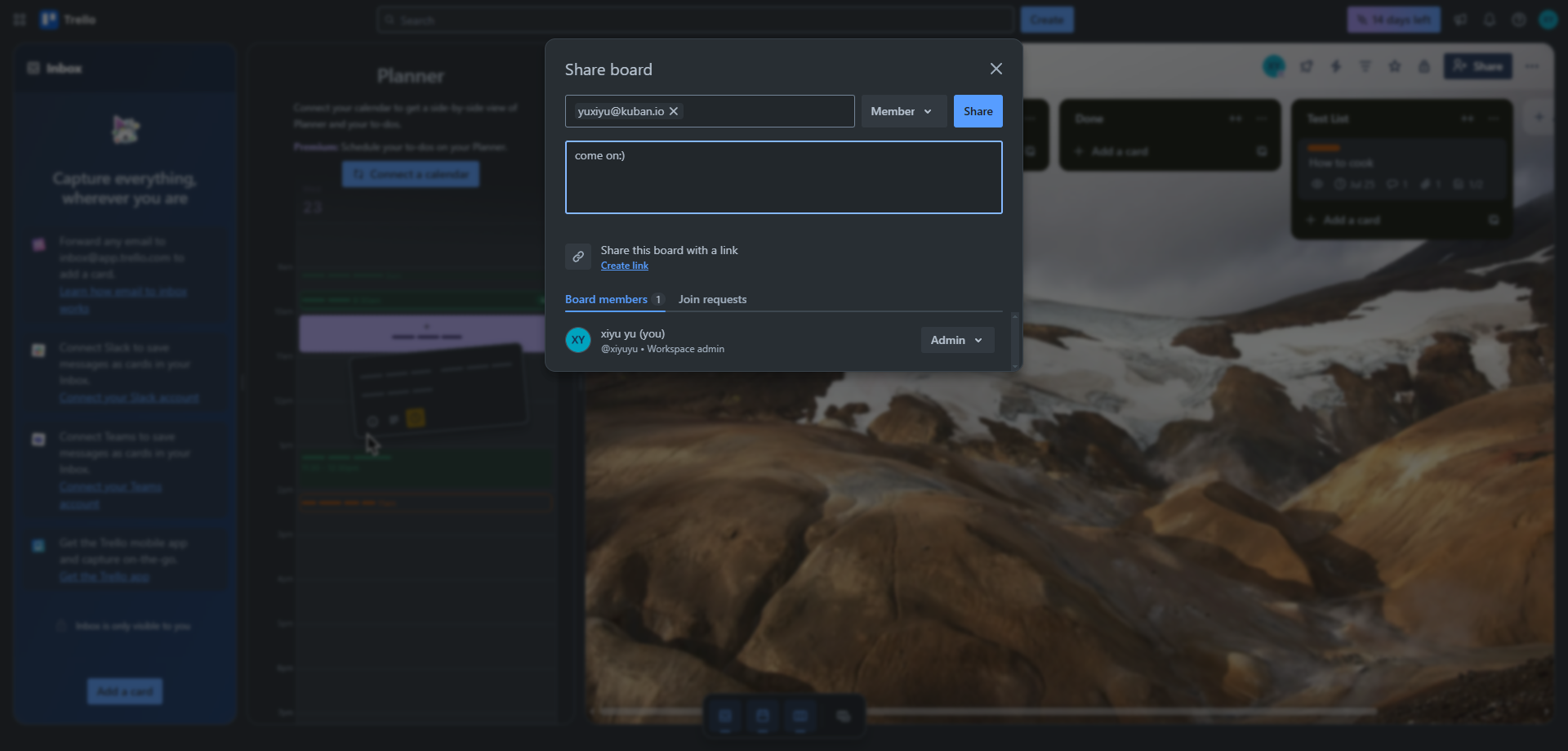The height and width of the screenshot is (751, 1568).
Task: Star the board with the star icon
Action: (x=1395, y=66)
